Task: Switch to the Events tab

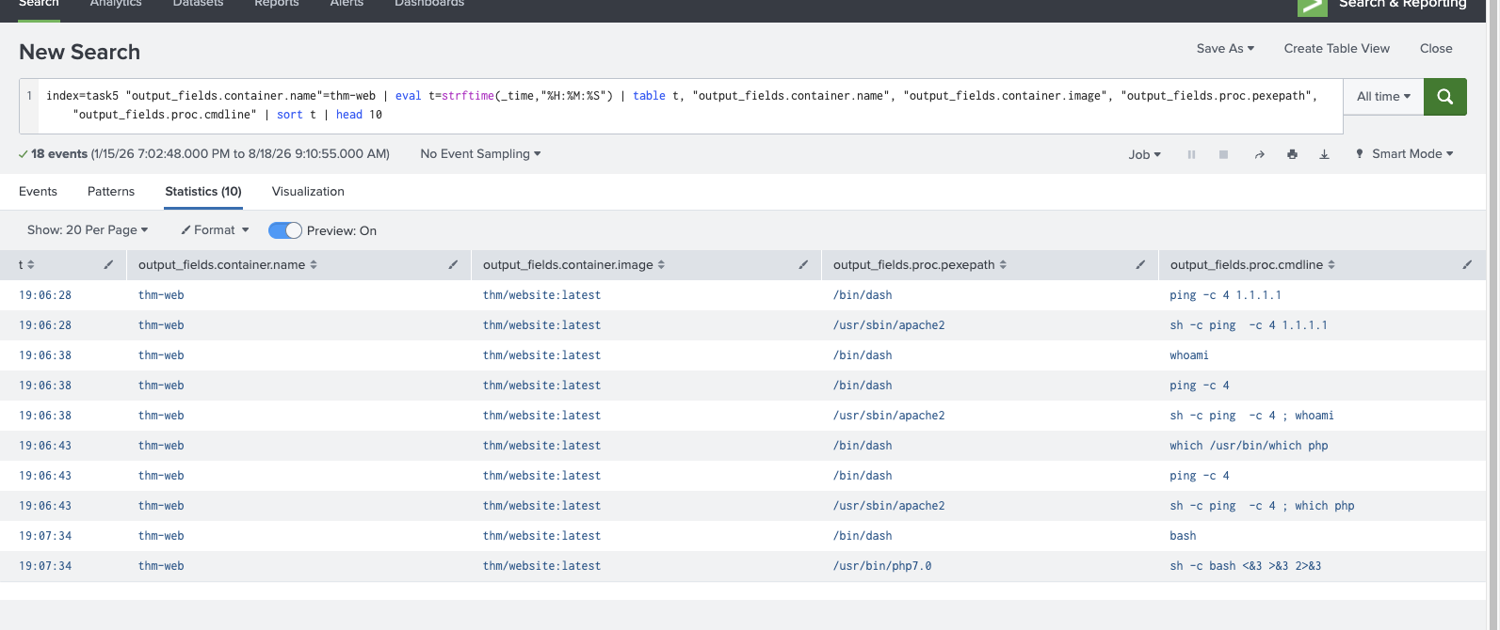Action: (x=38, y=191)
